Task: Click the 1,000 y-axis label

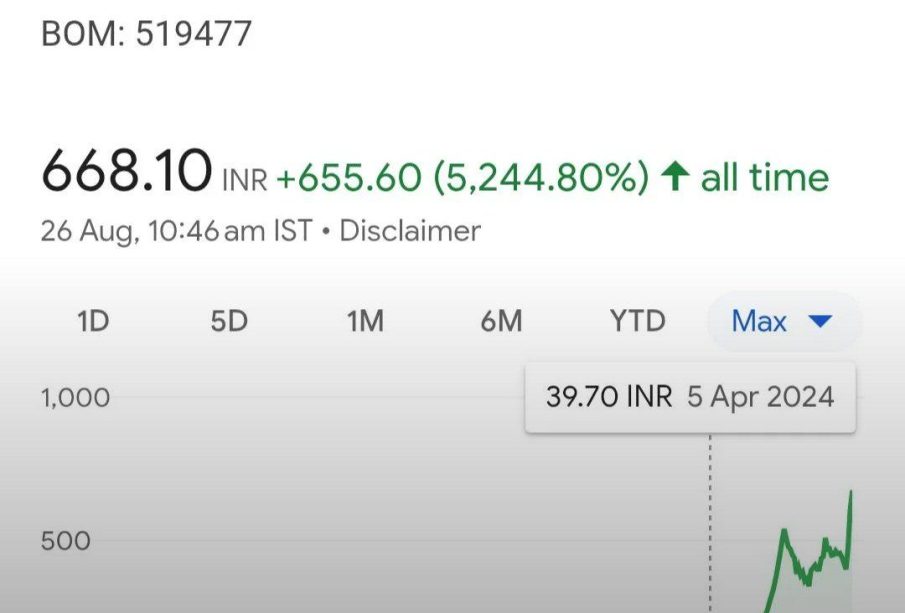Action: (x=75, y=398)
